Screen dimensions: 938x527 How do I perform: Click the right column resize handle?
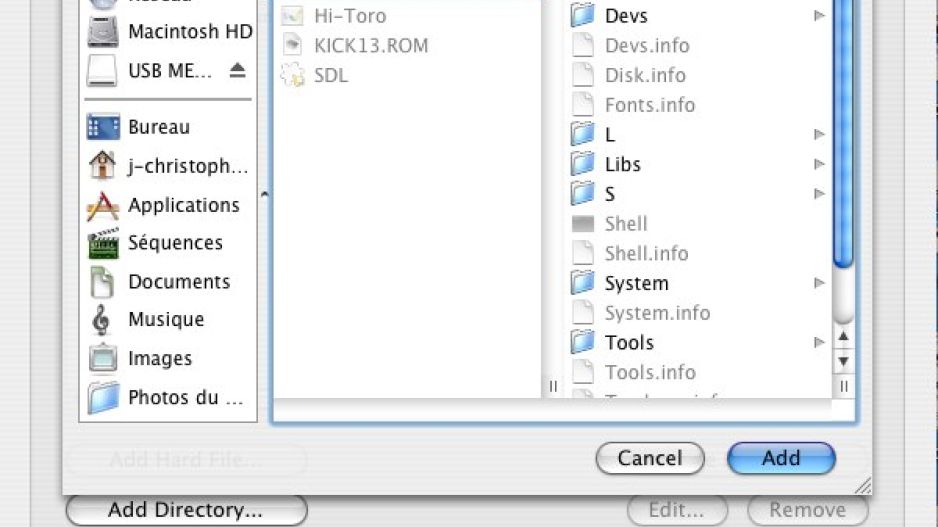tap(843, 386)
